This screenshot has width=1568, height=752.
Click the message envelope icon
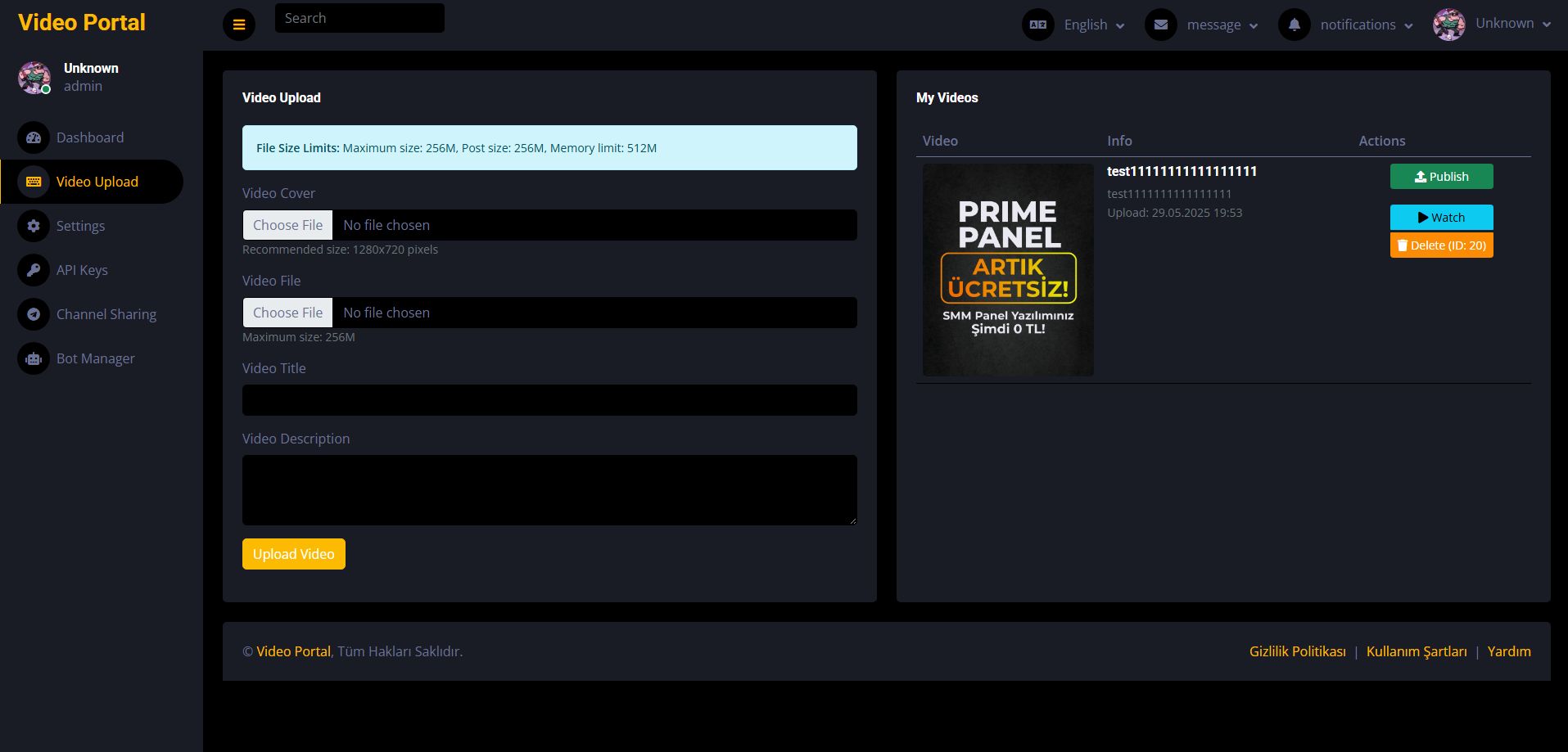(x=1160, y=25)
